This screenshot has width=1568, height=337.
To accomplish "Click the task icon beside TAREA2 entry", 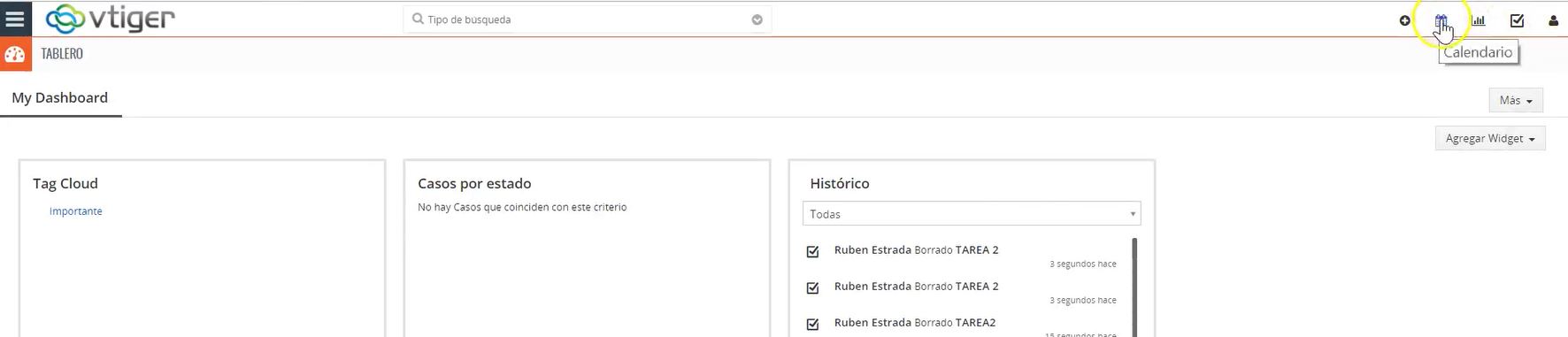I will 812,324.
